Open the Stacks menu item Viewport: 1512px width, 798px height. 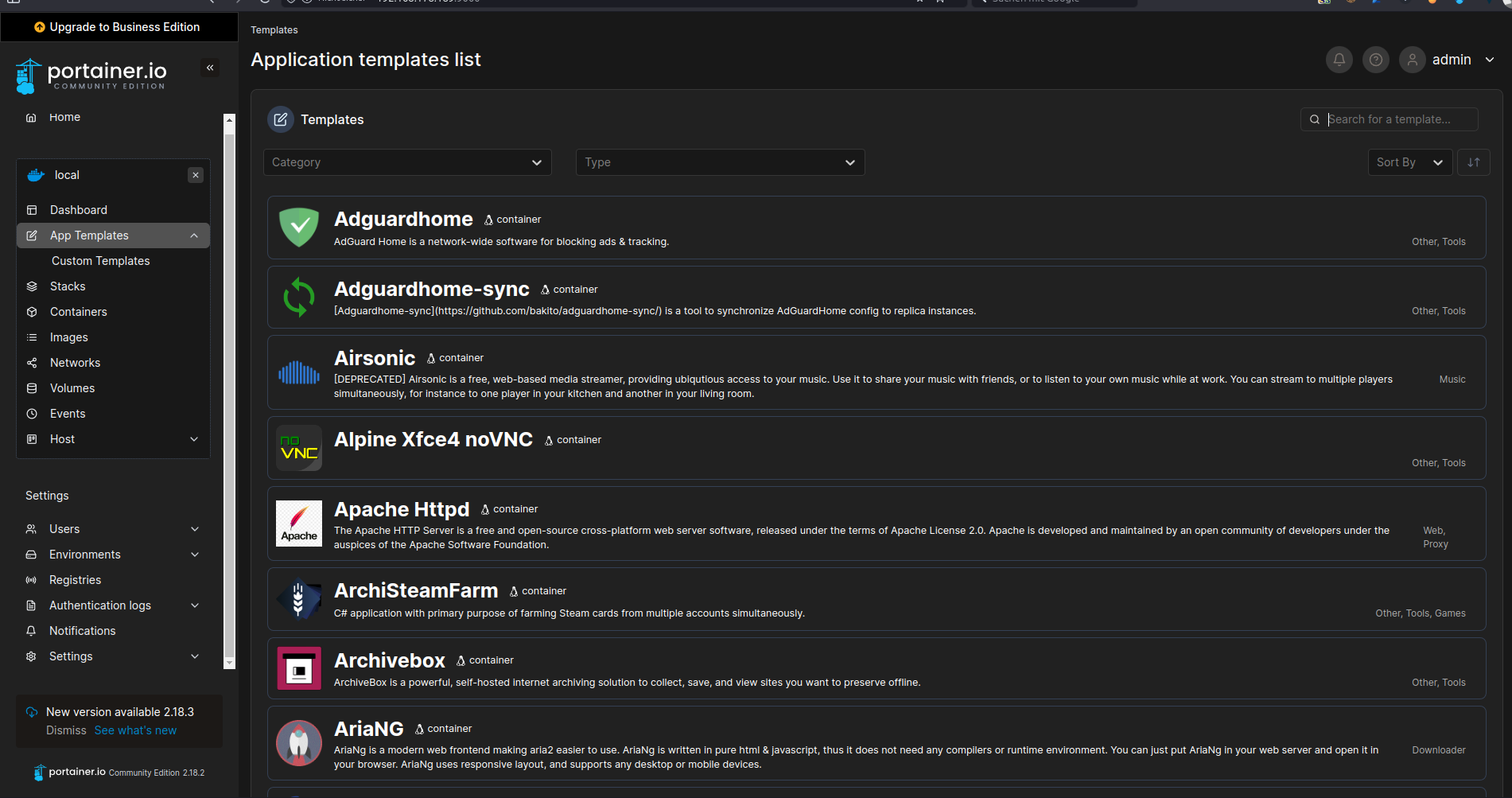[113, 286]
